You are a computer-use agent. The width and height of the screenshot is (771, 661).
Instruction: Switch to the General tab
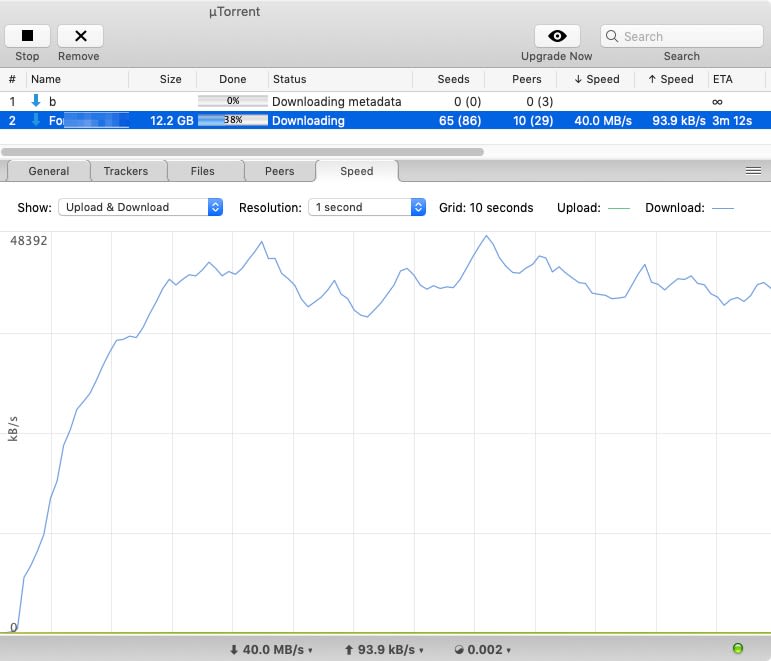(x=49, y=171)
